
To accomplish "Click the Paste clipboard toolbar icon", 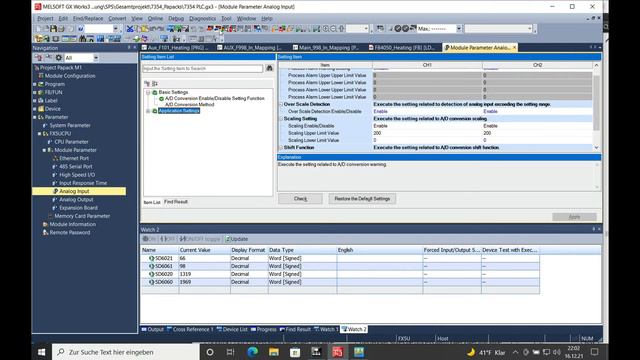I will (x=145, y=29).
